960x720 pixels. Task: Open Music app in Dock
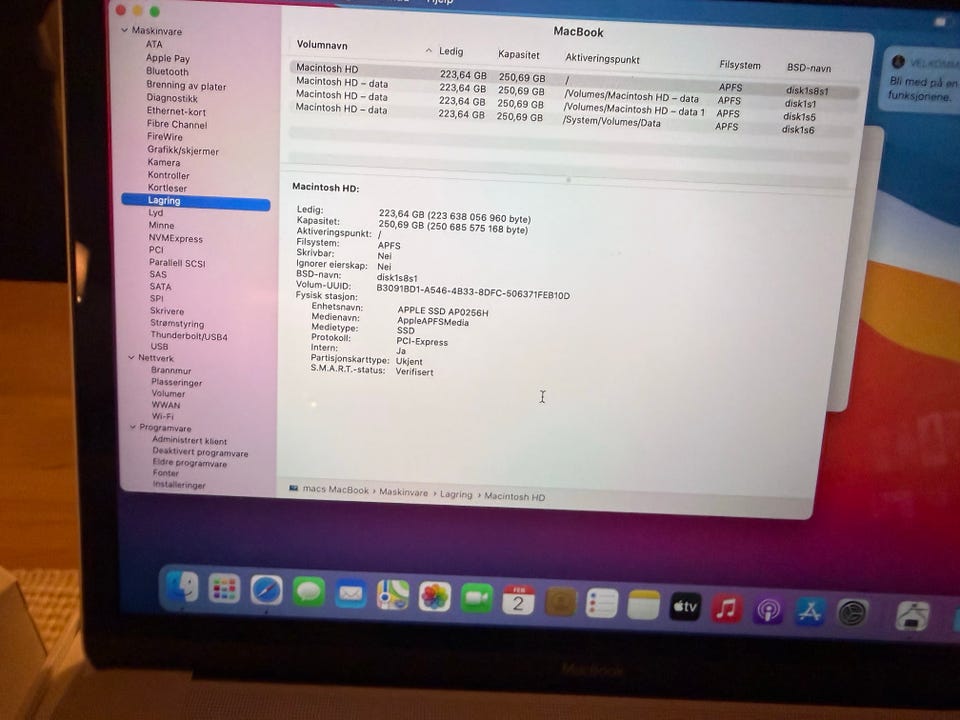pyautogui.click(x=727, y=609)
